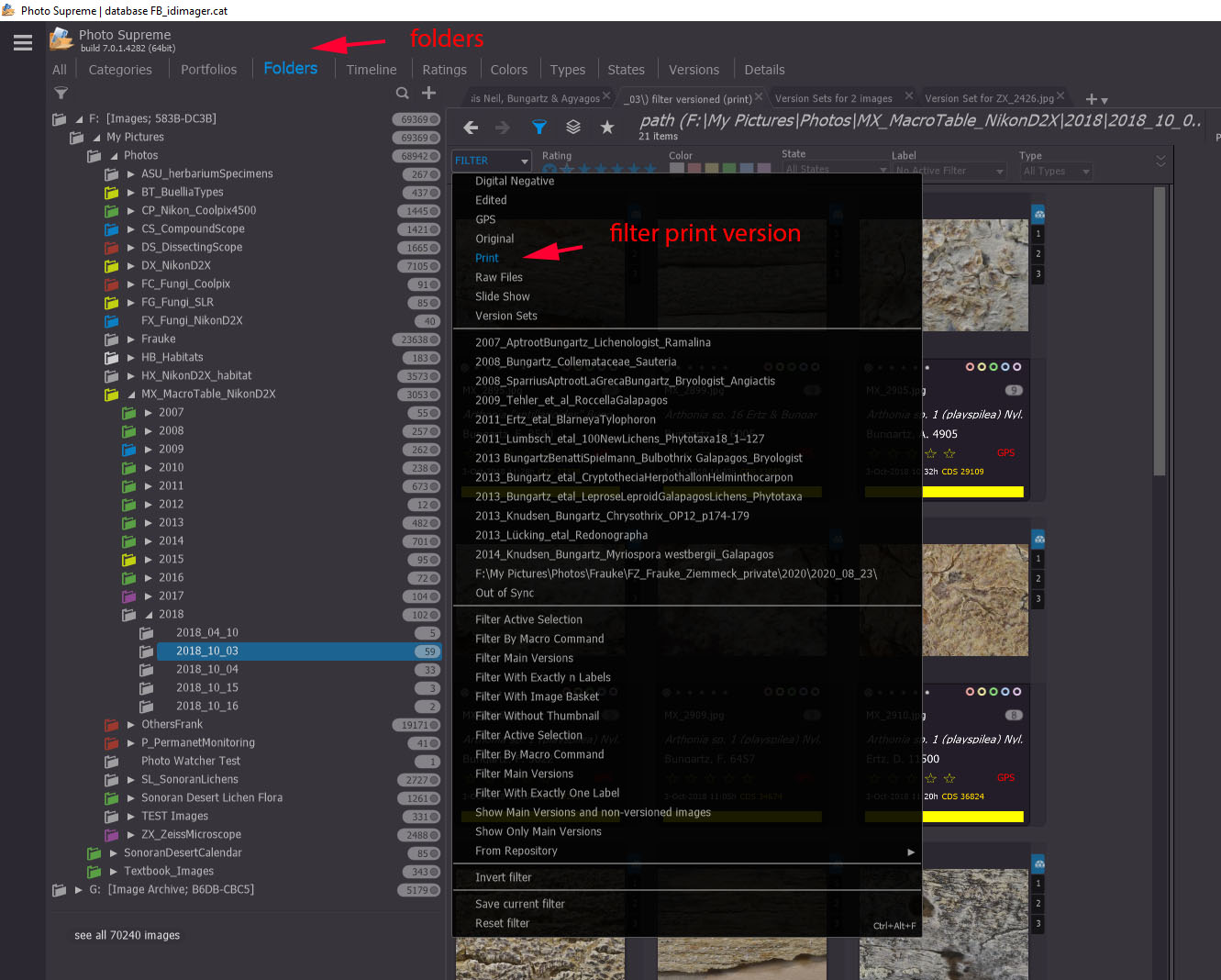The height and width of the screenshot is (980, 1221).
Task: Click the Photo Supreme logo icon
Action: 61,39
